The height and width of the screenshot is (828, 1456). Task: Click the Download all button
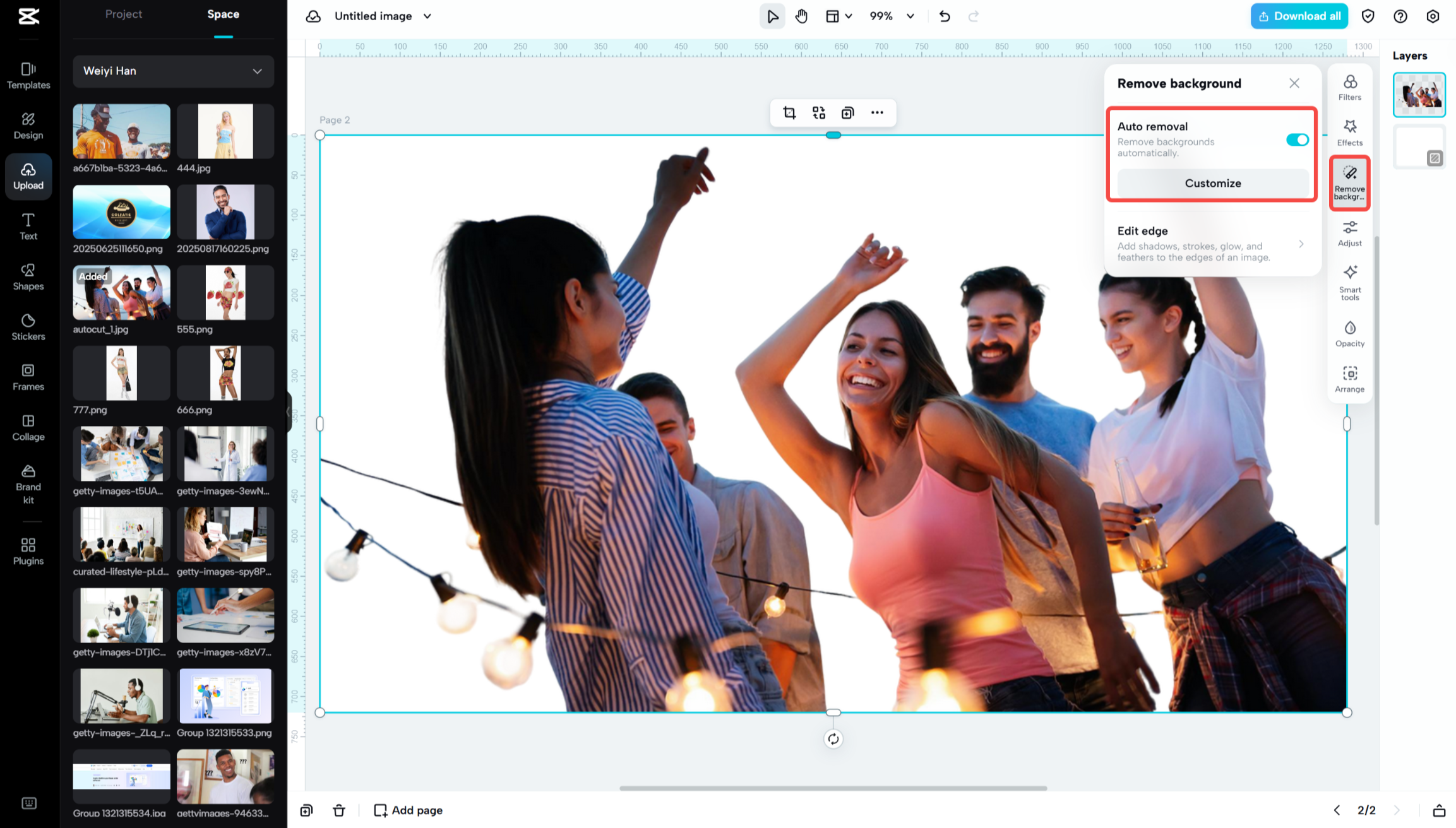click(1299, 16)
